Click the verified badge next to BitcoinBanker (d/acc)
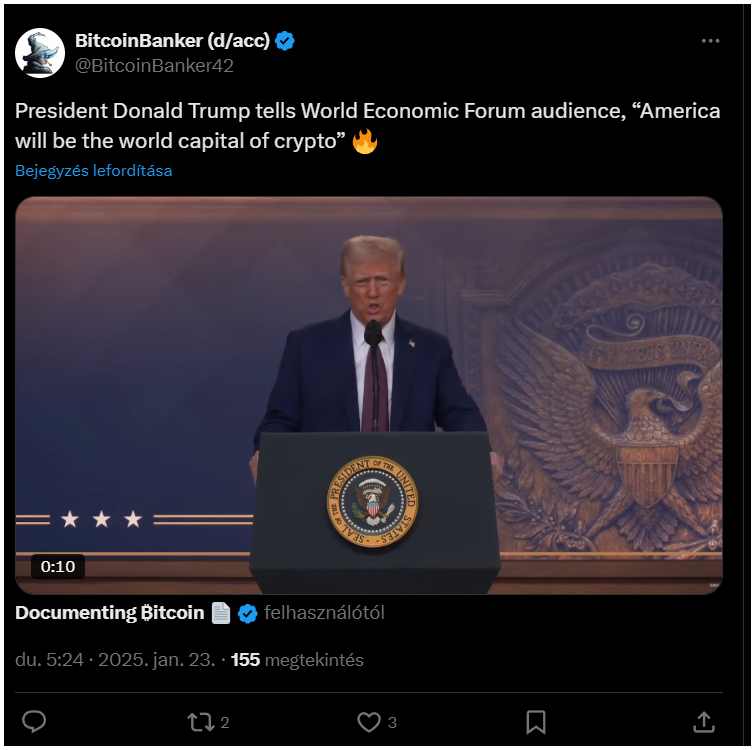Screen dimensions: 755x750 coord(285,41)
